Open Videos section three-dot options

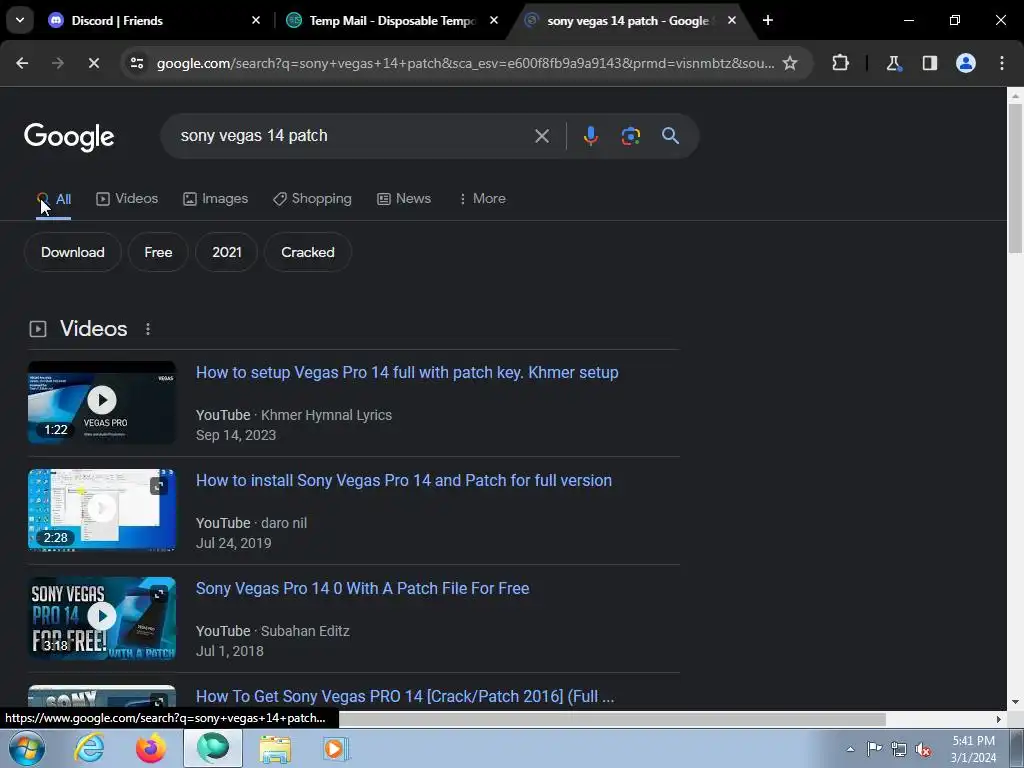pos(148,328)
